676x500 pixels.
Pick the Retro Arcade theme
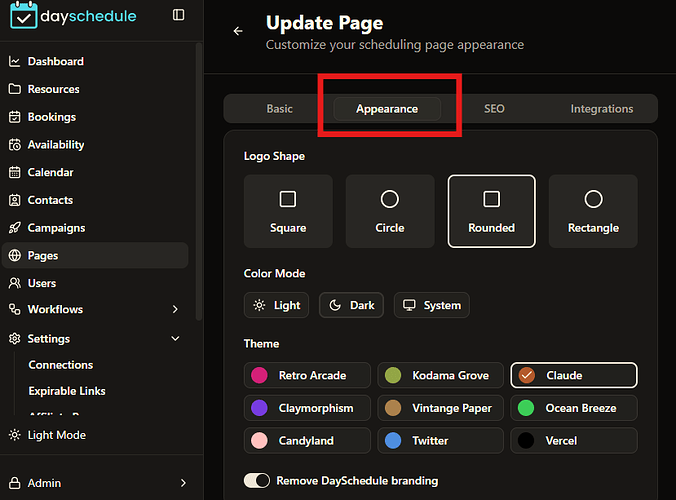[307, 375]
